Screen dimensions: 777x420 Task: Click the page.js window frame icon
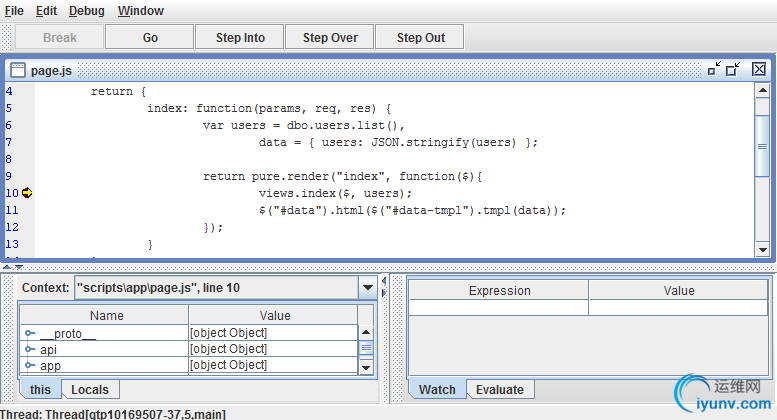18,70
